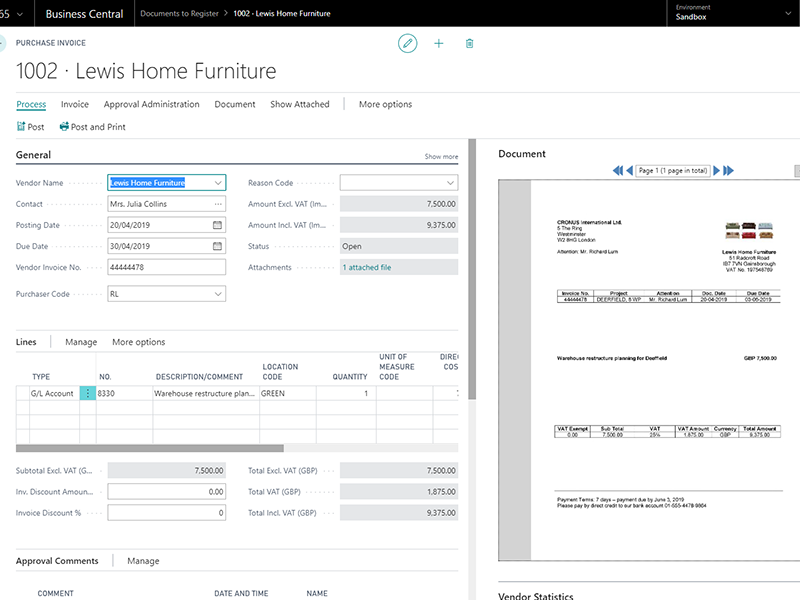Image resolution: width=800 pixels, height=600 pixels.
Task: Click the Lines section heading
Action: 26,342
